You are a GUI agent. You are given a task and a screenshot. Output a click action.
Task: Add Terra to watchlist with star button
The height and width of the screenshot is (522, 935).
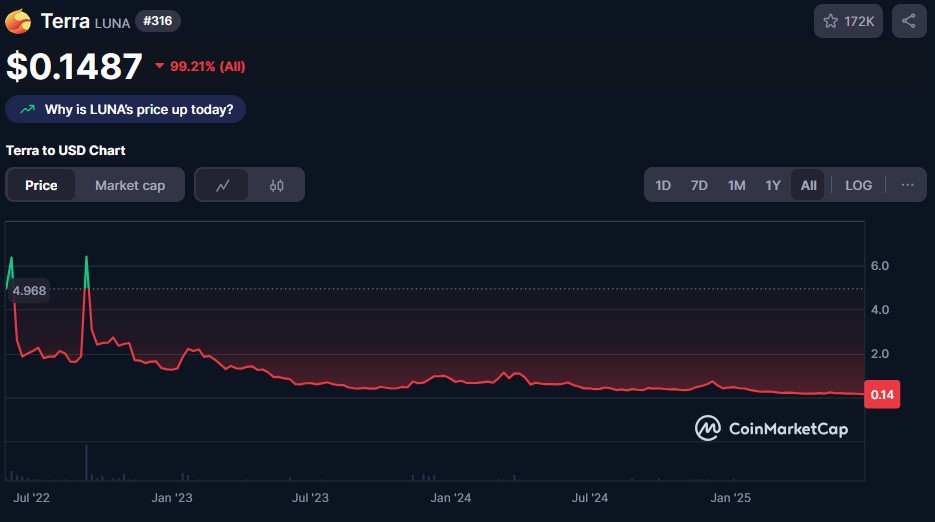[x=848, y=21]
